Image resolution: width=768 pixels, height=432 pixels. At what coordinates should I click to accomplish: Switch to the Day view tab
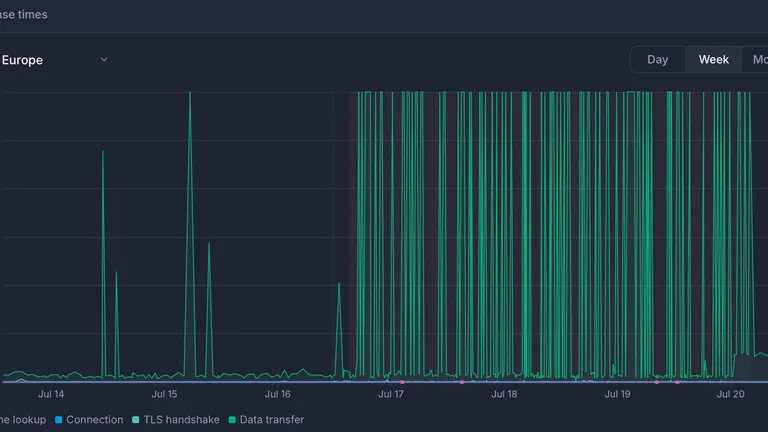657,60
